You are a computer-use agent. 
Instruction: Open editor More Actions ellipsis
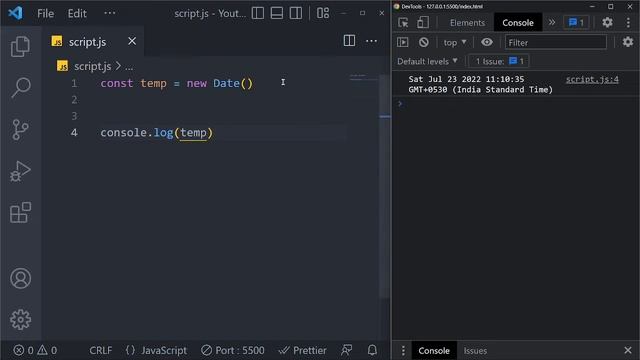[371, 41]
